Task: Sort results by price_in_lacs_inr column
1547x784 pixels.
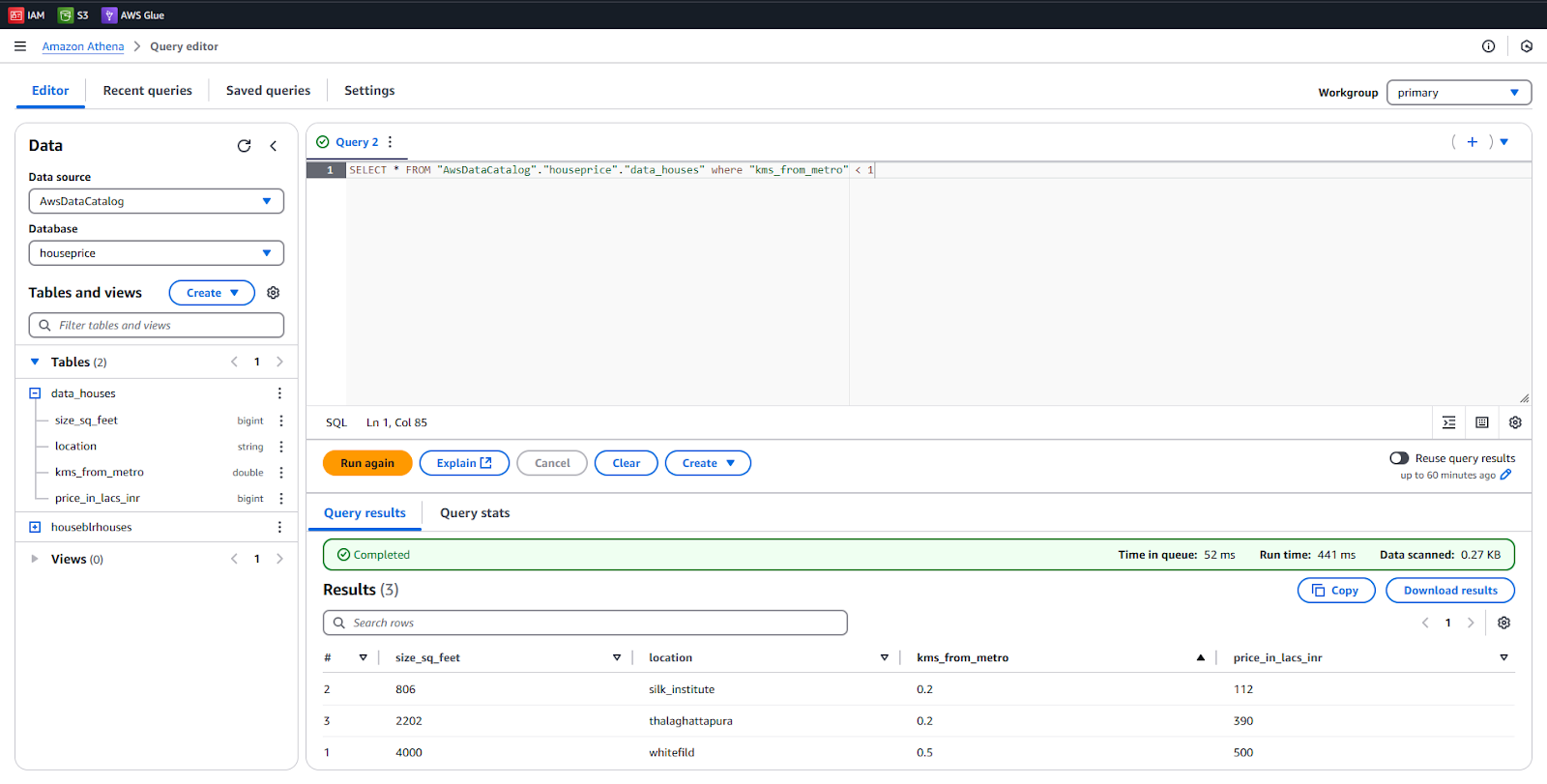Action: pos(1503,657)
